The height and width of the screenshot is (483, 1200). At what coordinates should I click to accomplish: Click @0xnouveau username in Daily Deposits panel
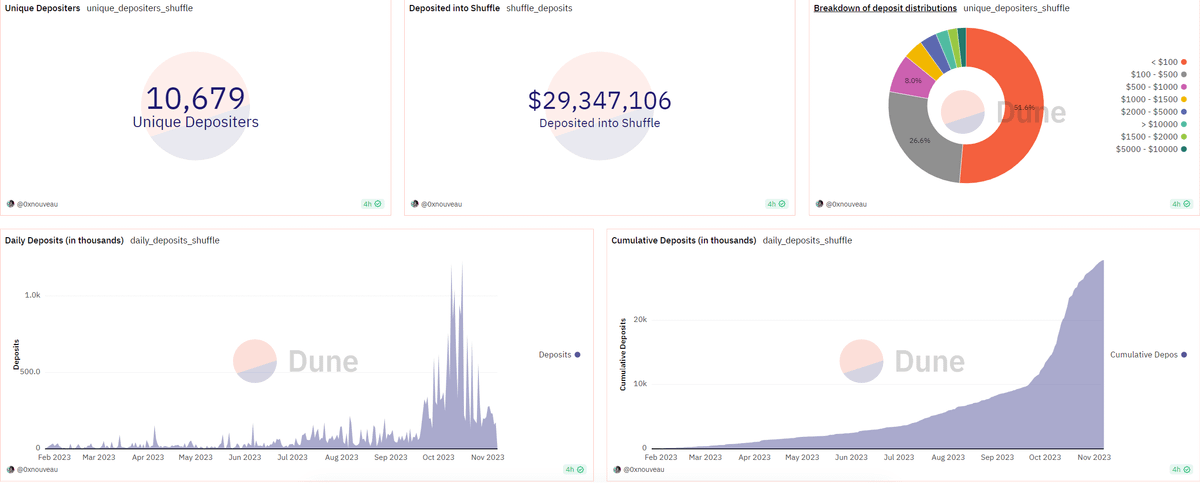coord(40,469)
